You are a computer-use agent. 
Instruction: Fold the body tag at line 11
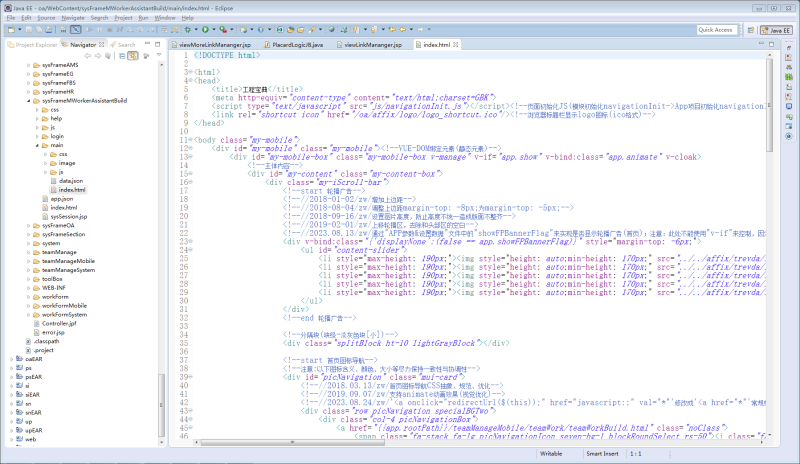[x=191, y=139]
